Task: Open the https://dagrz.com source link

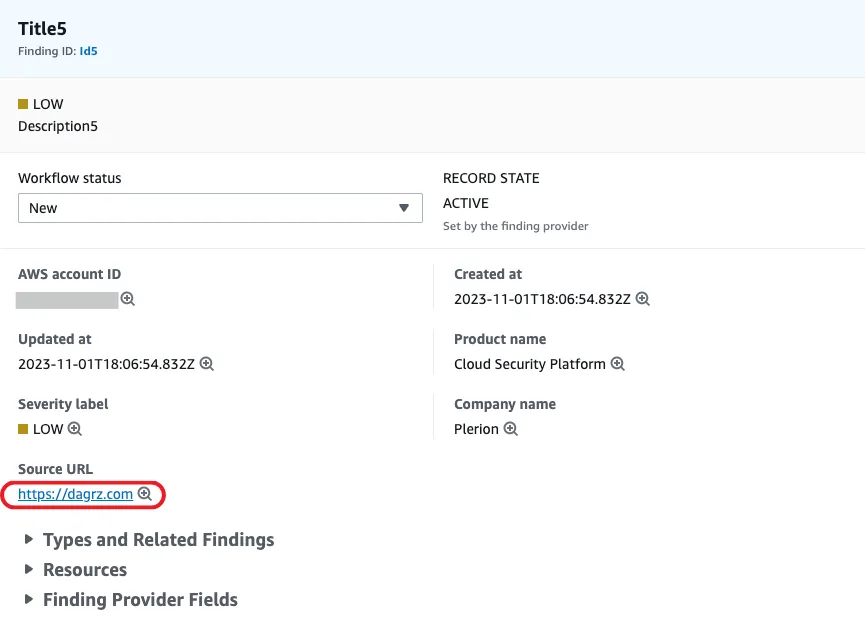Action: [76, 494]
